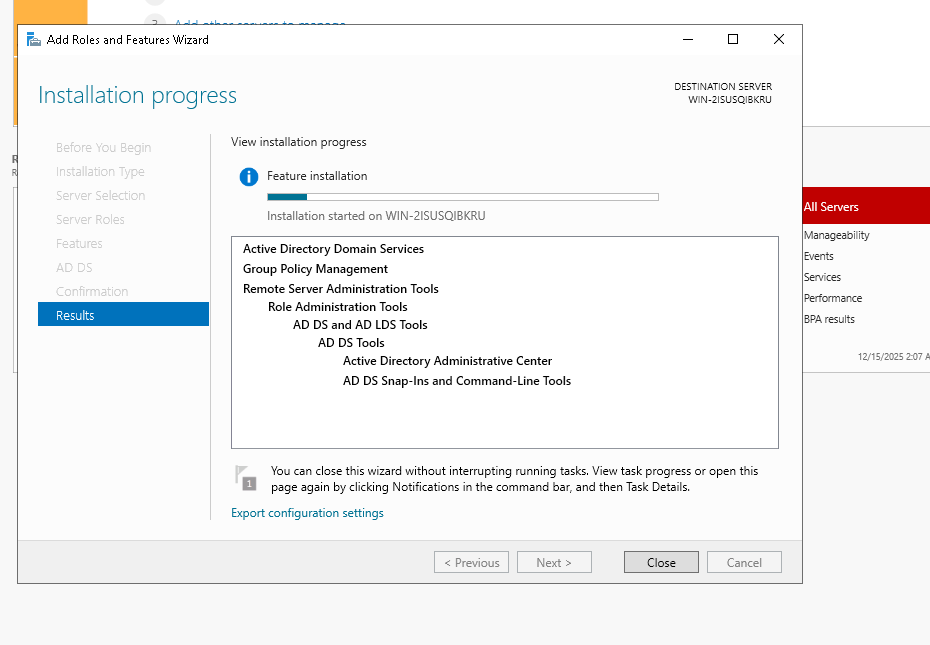Click the notification flag icon near the wizard tip
The height and width of the screenshot is (645, 930).
pos(244,477)
